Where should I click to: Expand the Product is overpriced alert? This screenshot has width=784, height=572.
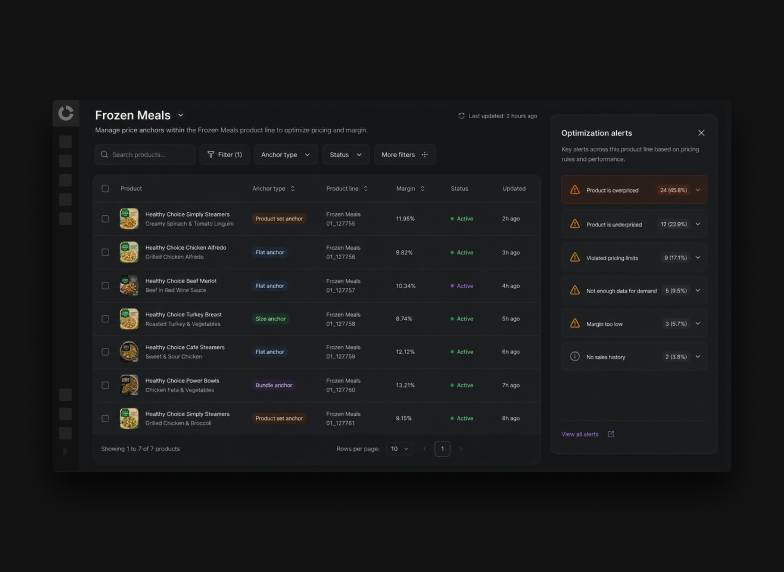click(698, 190)
